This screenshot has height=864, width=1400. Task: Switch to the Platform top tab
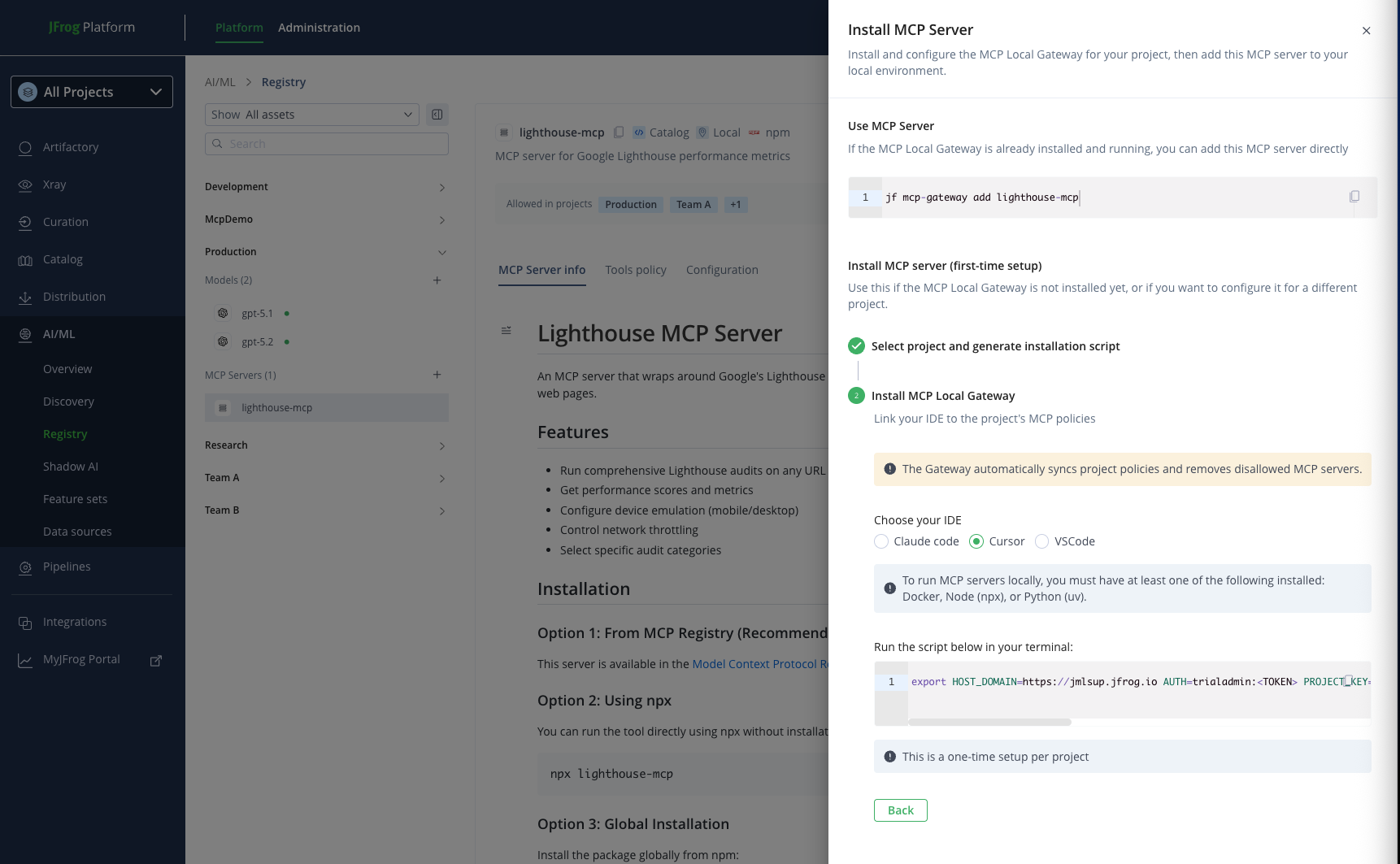click(239, 28)
